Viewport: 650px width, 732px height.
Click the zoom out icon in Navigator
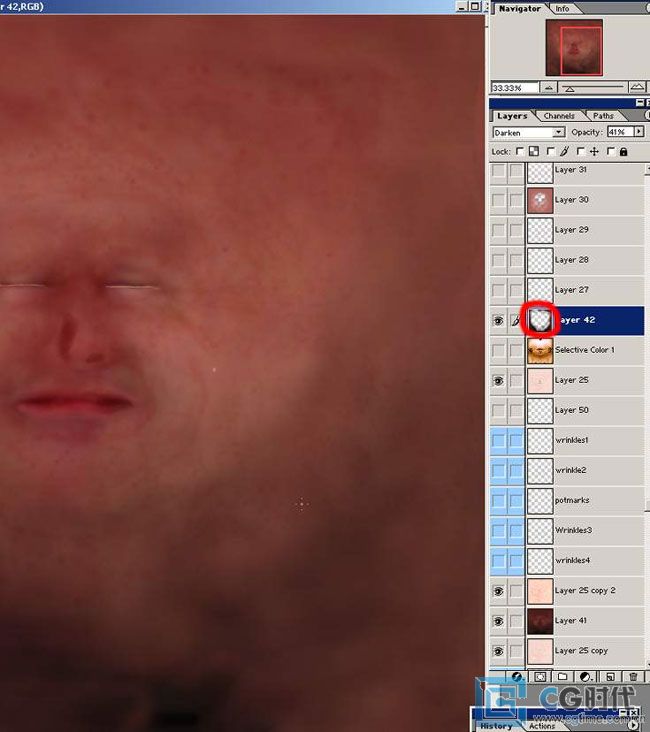tap(547, 88)
